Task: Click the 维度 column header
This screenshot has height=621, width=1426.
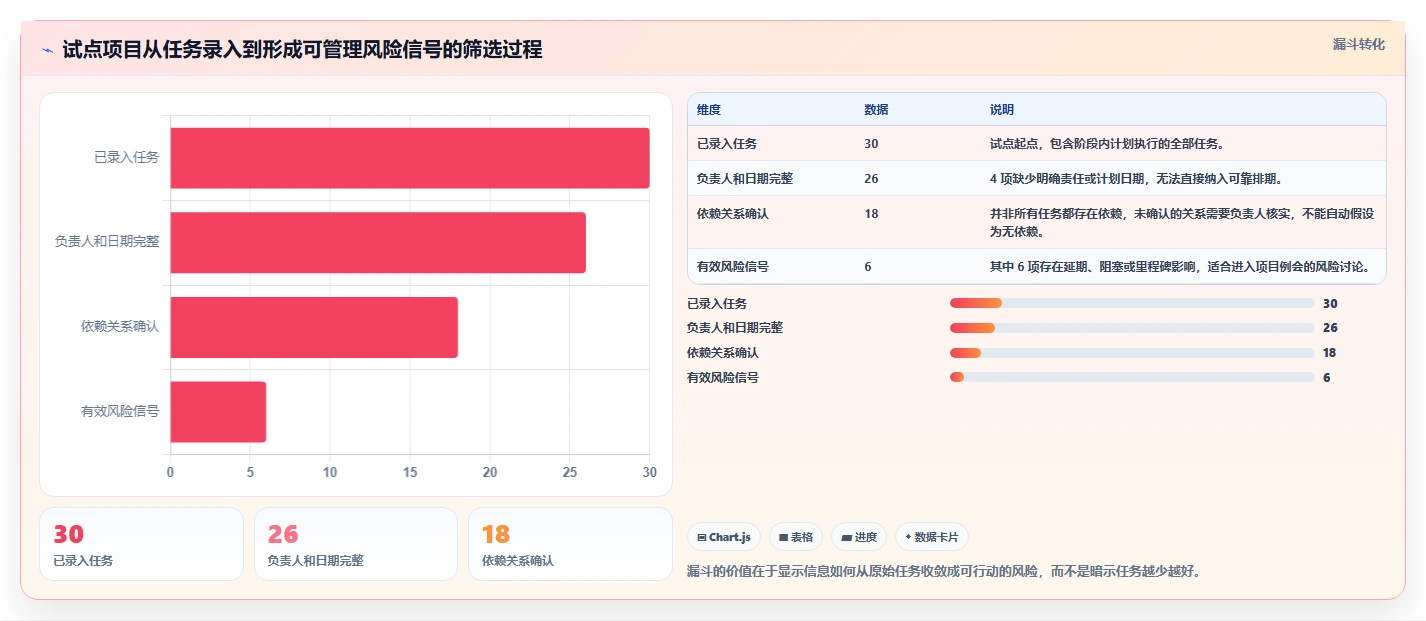Action: tap(709, 110)
